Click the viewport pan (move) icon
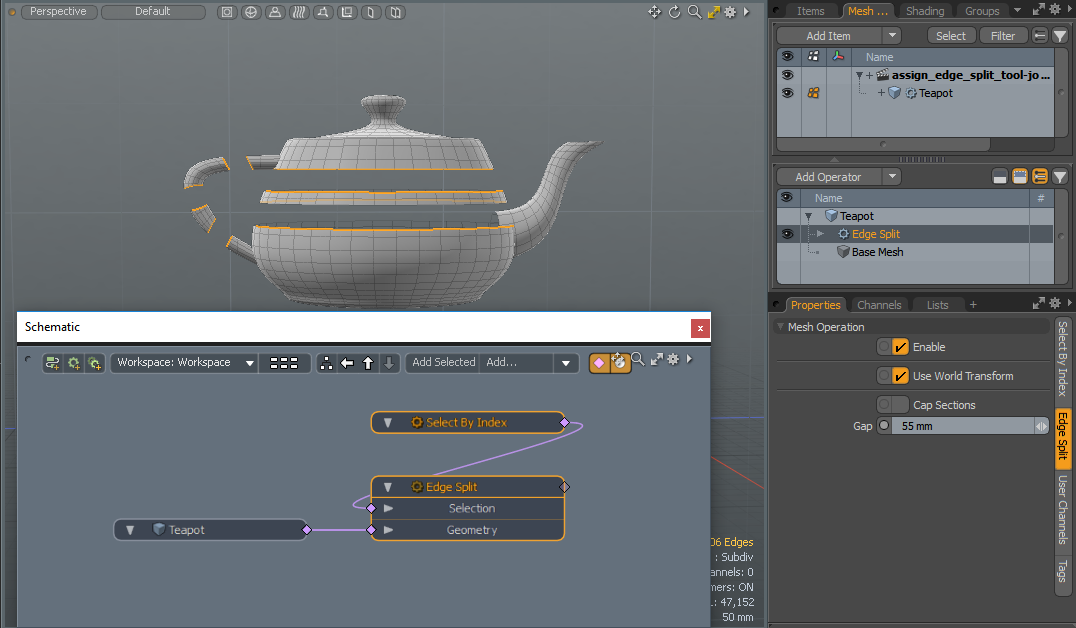 click(x=654, y=12)
